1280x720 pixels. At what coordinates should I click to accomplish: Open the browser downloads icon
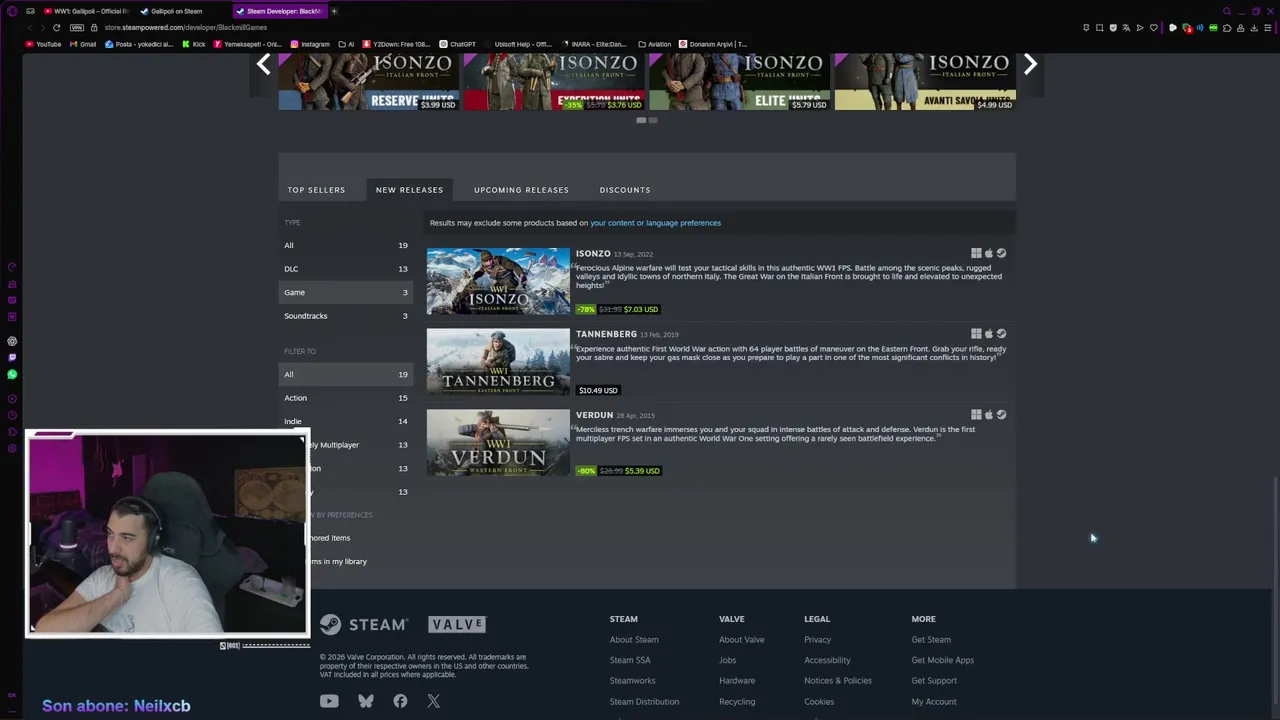pos(1254,28)
